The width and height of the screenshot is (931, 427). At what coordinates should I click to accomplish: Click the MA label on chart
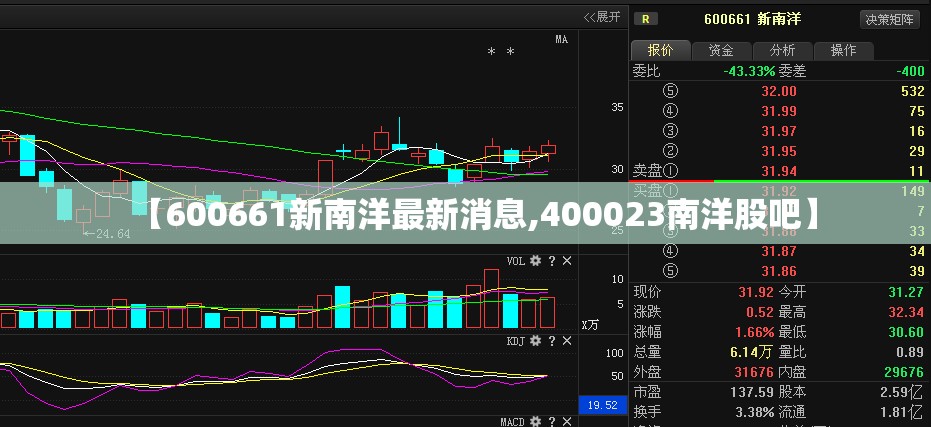562,40
